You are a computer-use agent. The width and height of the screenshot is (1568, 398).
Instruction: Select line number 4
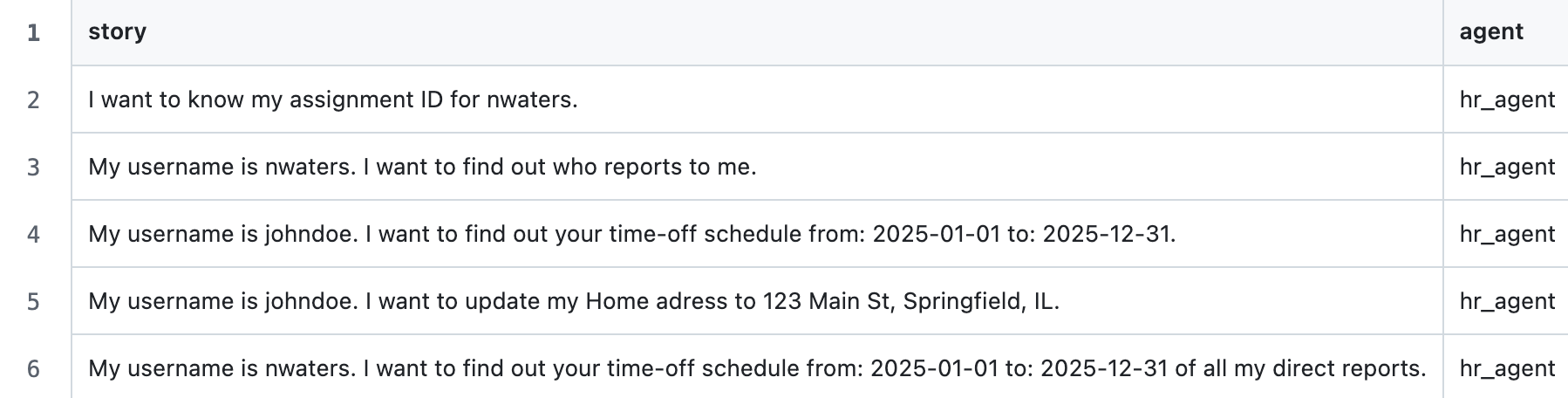34,234
